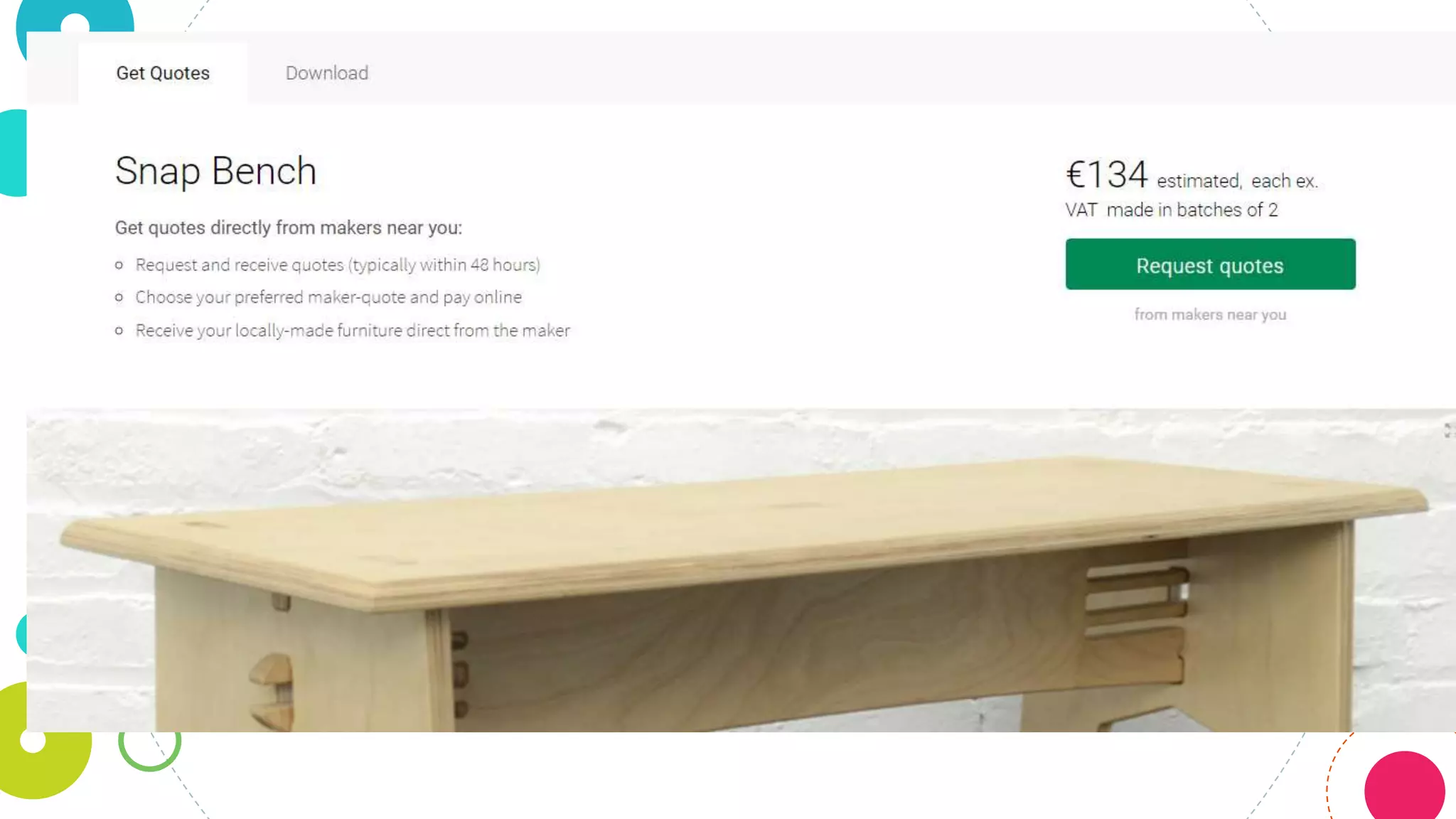Click the 'made in batches of 2' text
Viewport: 1456px width, 819px height.
click(x=1192, y=210)
